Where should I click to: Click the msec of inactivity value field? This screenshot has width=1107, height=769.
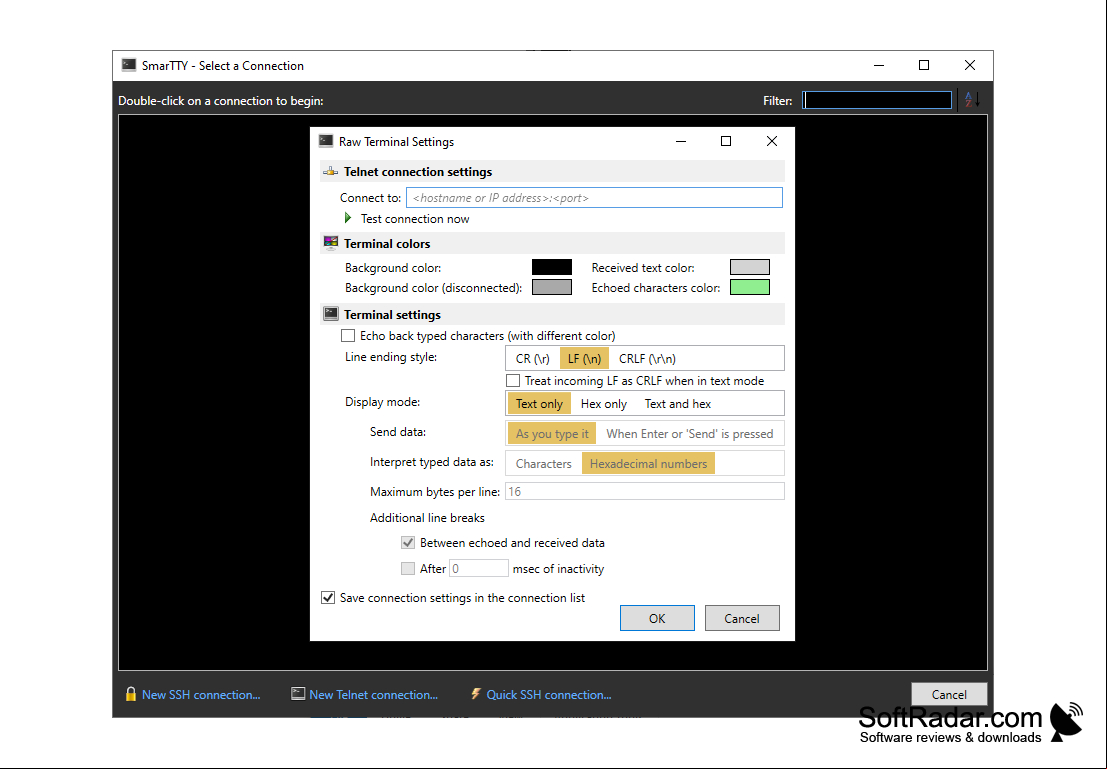[478, 568]
